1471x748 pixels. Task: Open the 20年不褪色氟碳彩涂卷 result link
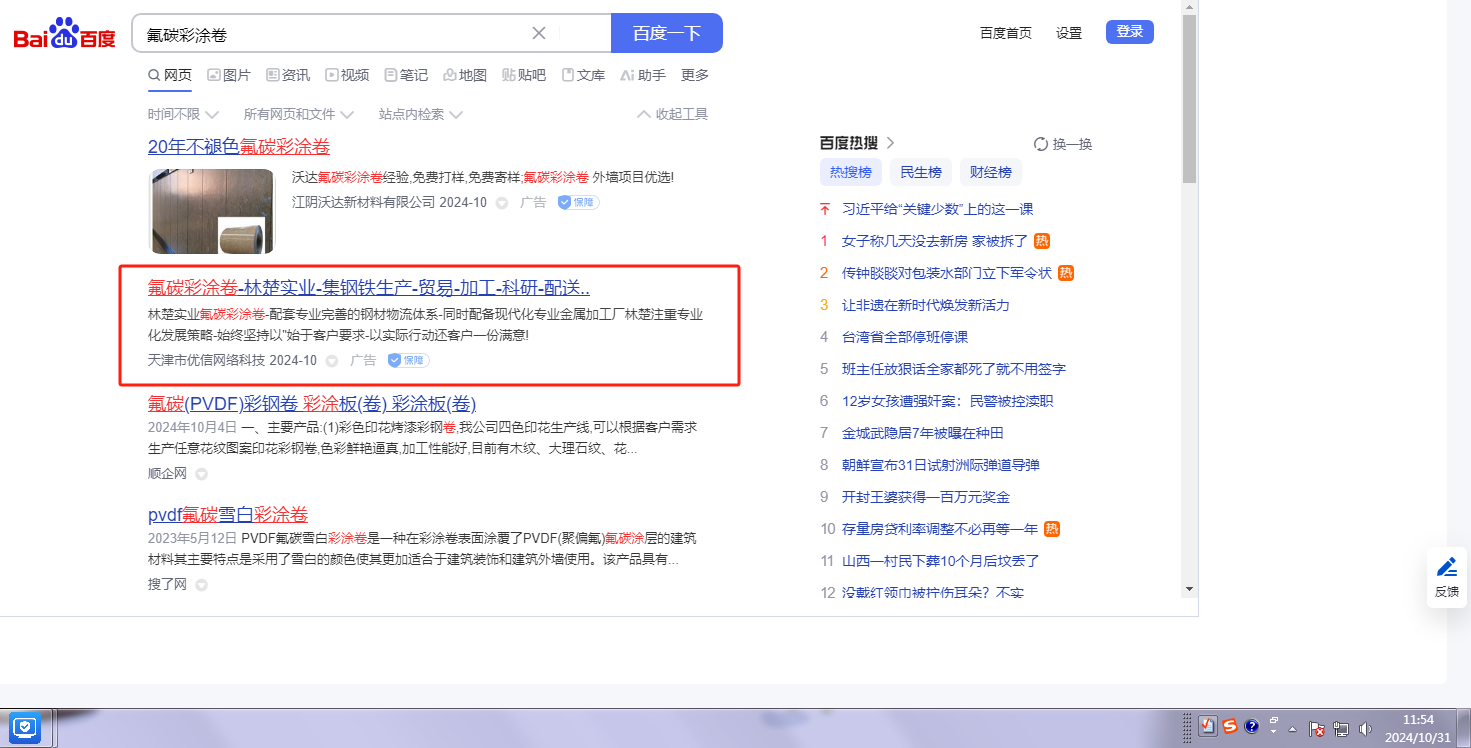(x=239, y=146)
